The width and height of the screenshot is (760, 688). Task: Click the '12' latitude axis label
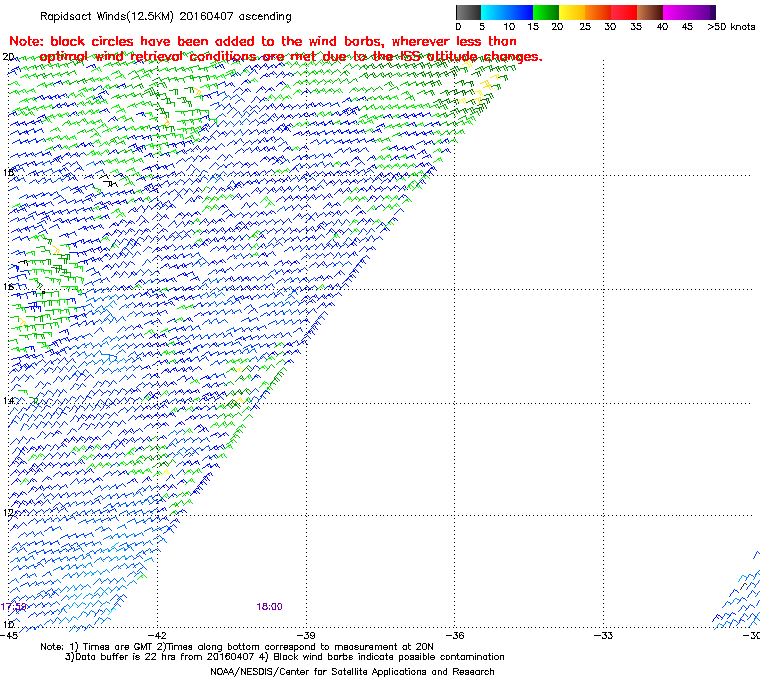click(8, 512)
